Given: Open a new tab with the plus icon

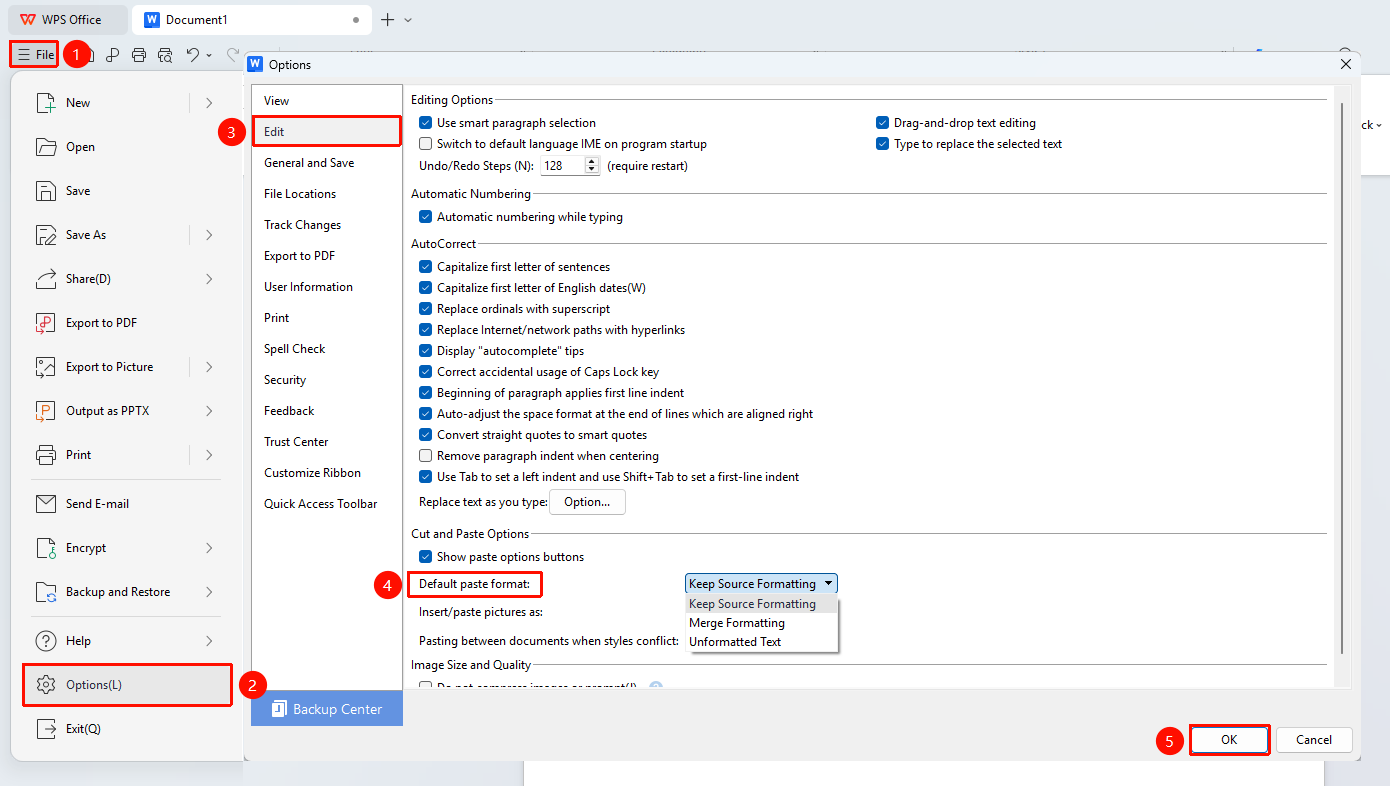Looking at the screenshot, I should [x=388, y=19].
